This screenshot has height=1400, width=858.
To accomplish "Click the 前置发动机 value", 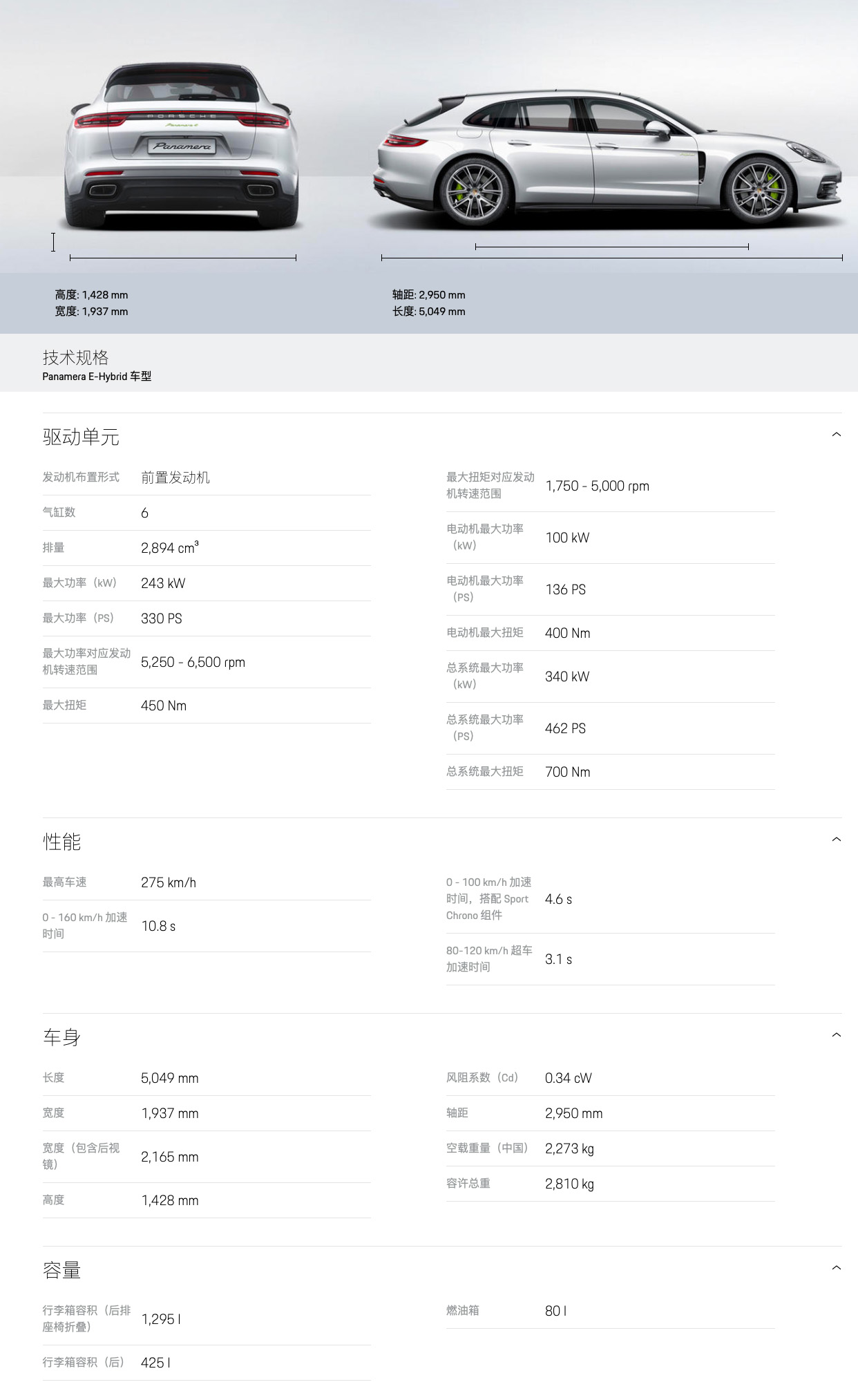I will 175,477.
